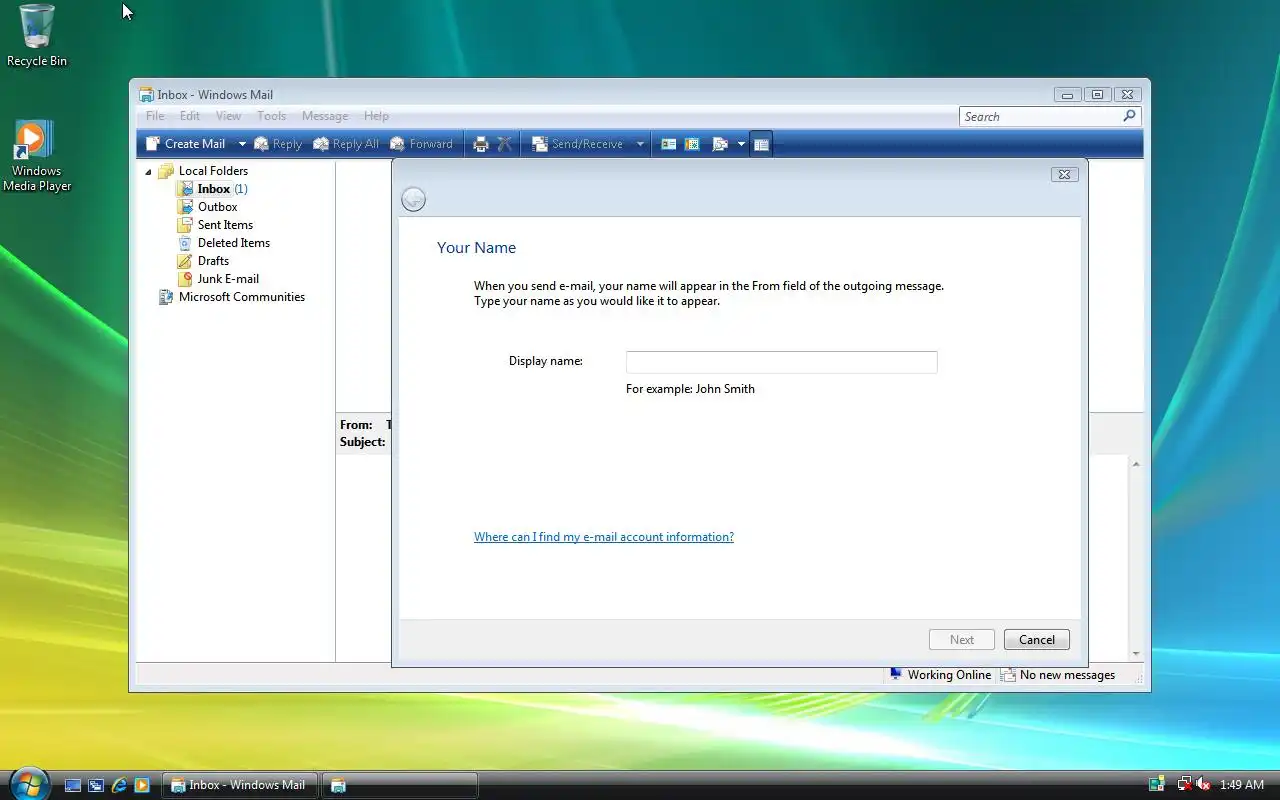Open Windows Calendar from the toolbar icon
This screenshot has width=1280, height=800.
click(692, 144)
